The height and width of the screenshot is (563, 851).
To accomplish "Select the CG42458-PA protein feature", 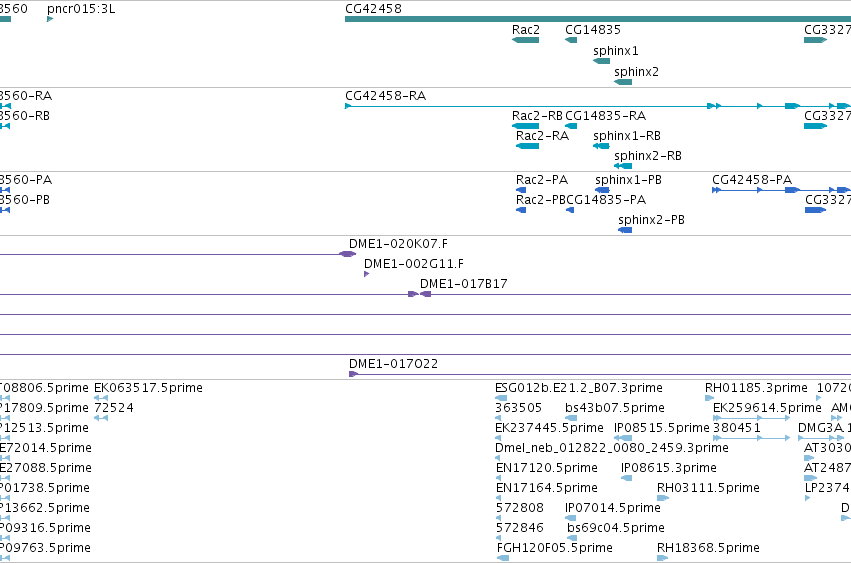I will [x=782, y=190].
